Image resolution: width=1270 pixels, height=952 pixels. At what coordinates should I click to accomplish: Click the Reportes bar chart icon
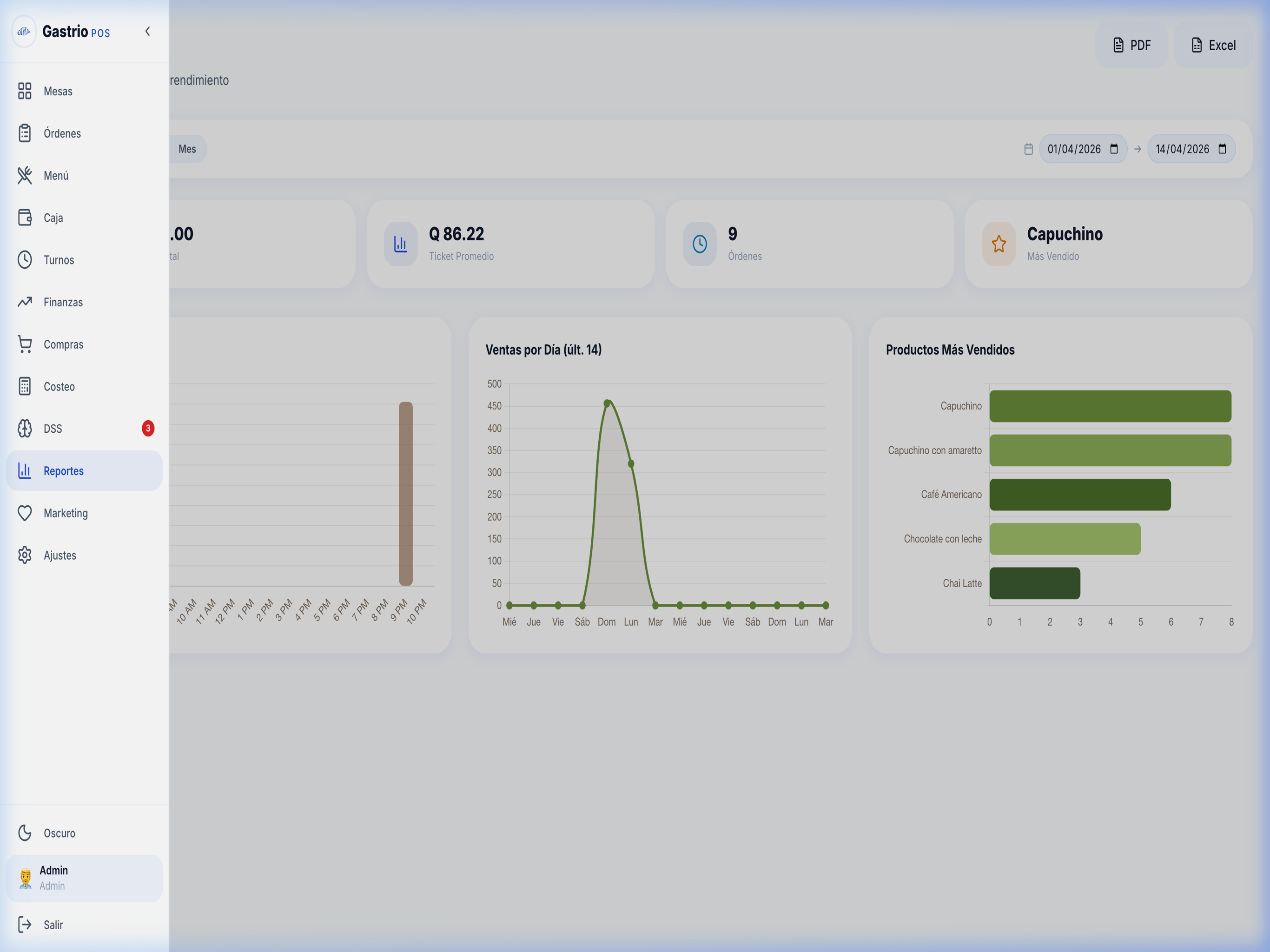coord(25,471)
